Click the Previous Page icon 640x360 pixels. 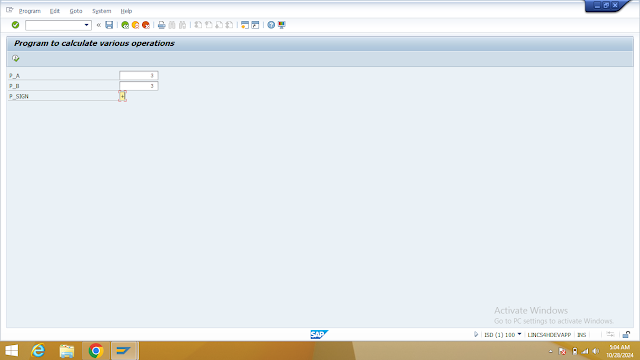209,25
